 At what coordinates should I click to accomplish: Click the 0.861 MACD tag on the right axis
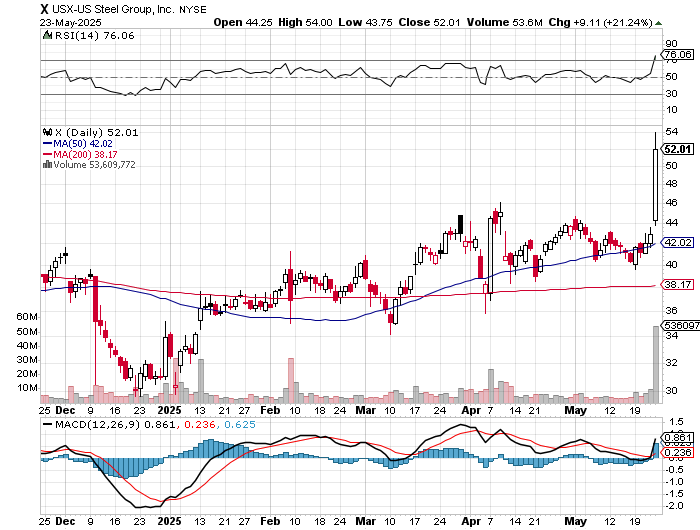click(678, 438)
